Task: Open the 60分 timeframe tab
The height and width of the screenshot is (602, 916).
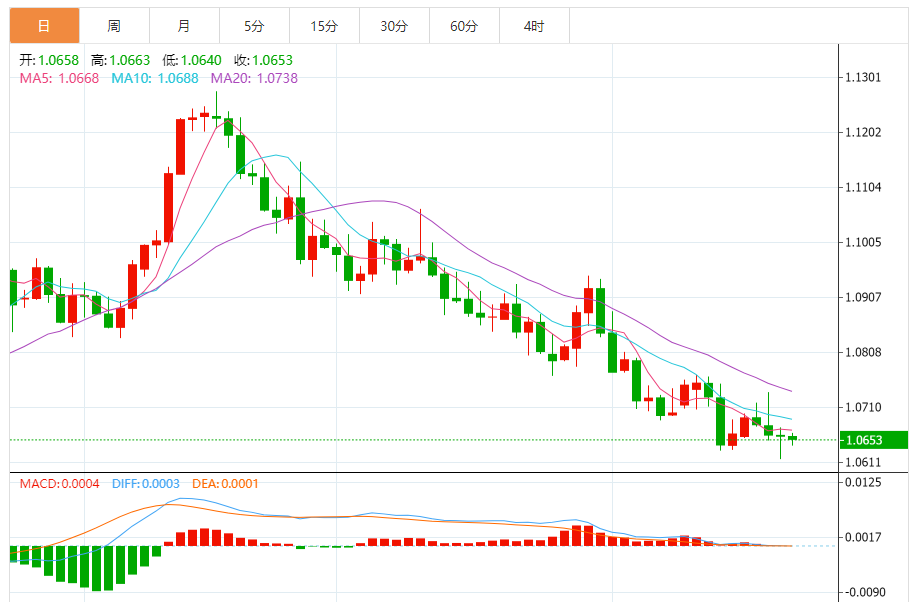Action: coord(464,26)
